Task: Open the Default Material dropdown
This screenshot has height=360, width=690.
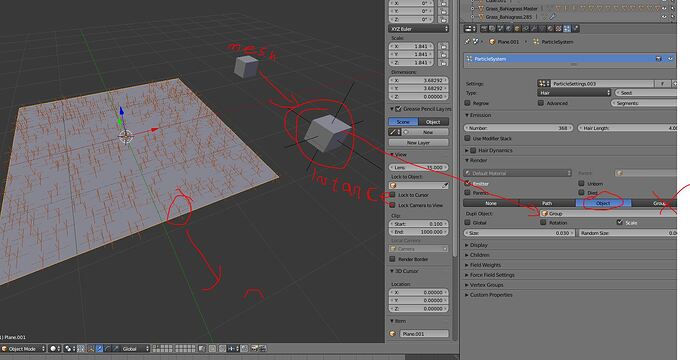Action: 518,173
